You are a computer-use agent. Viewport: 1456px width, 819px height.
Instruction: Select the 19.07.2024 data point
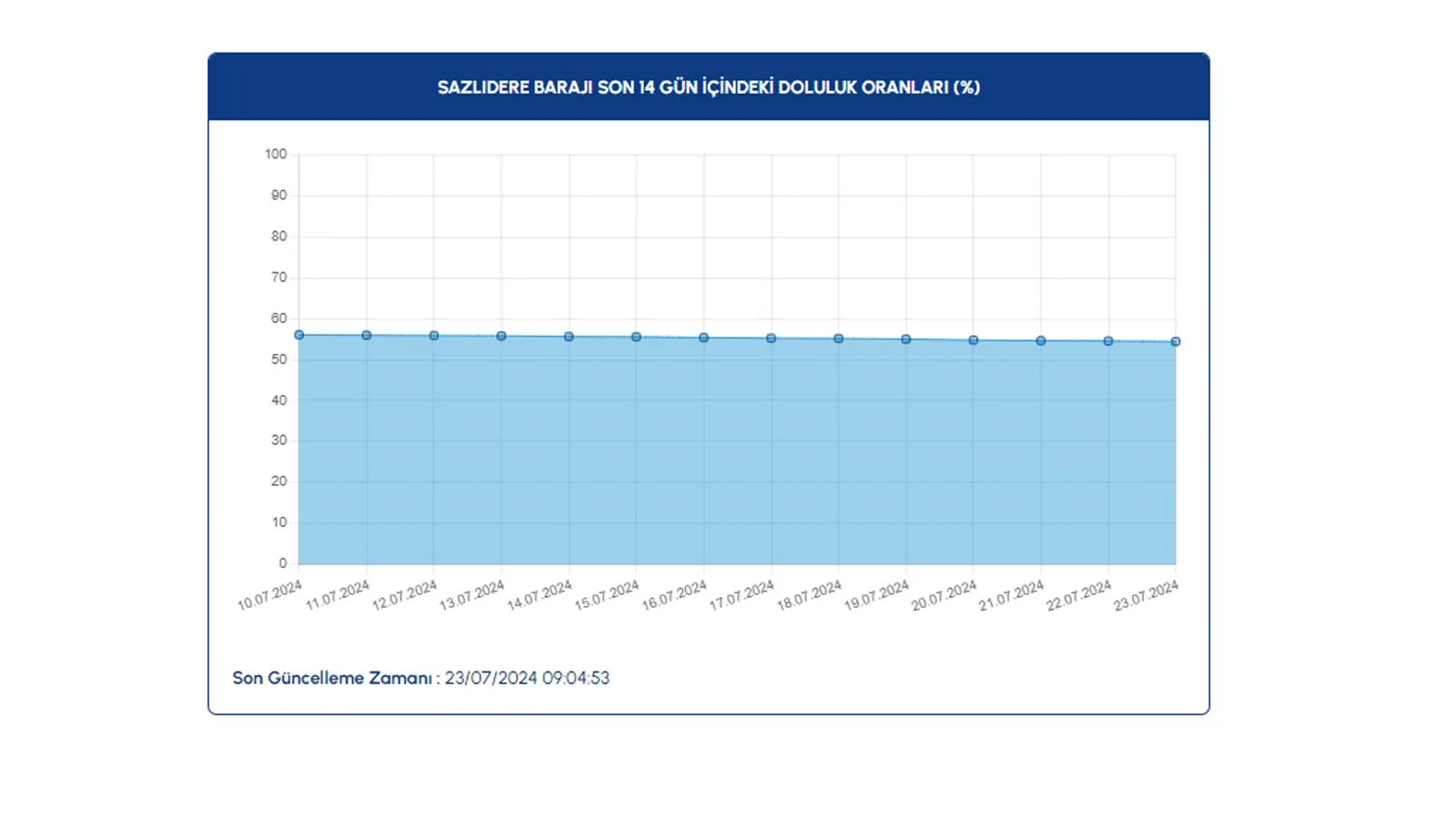click(907, 339)
